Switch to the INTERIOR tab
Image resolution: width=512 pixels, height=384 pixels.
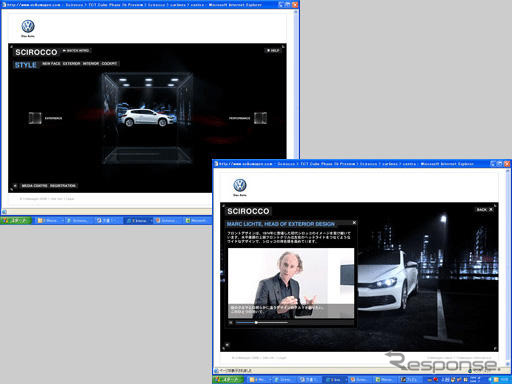click(x=91, y=64)
